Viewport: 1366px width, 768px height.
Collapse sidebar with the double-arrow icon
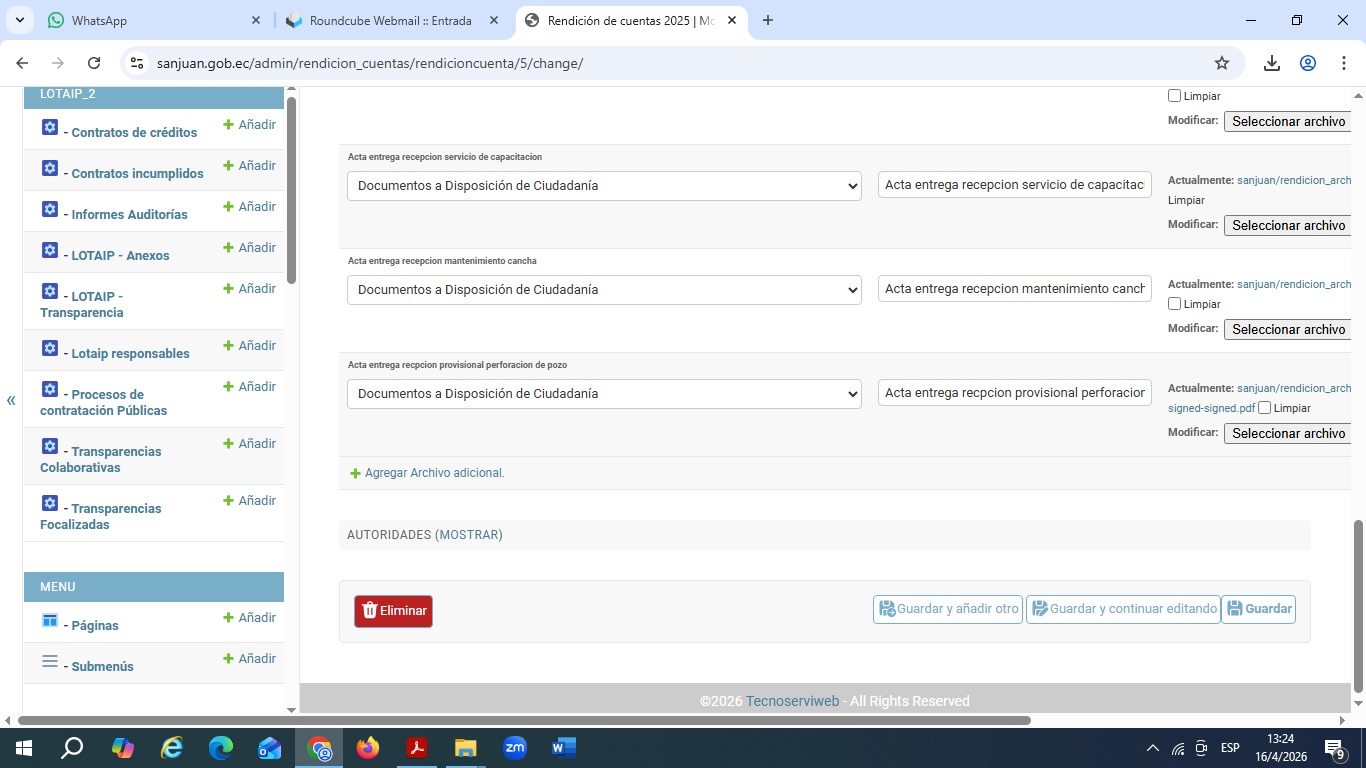11,400
